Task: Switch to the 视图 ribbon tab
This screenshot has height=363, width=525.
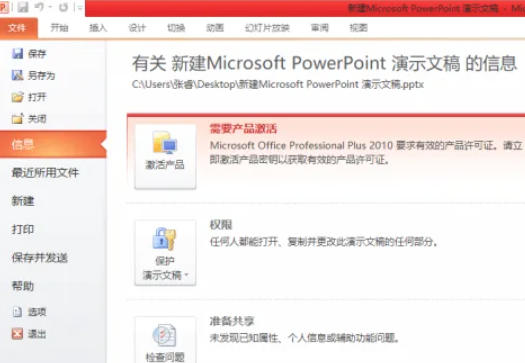Action: (359, 28)
